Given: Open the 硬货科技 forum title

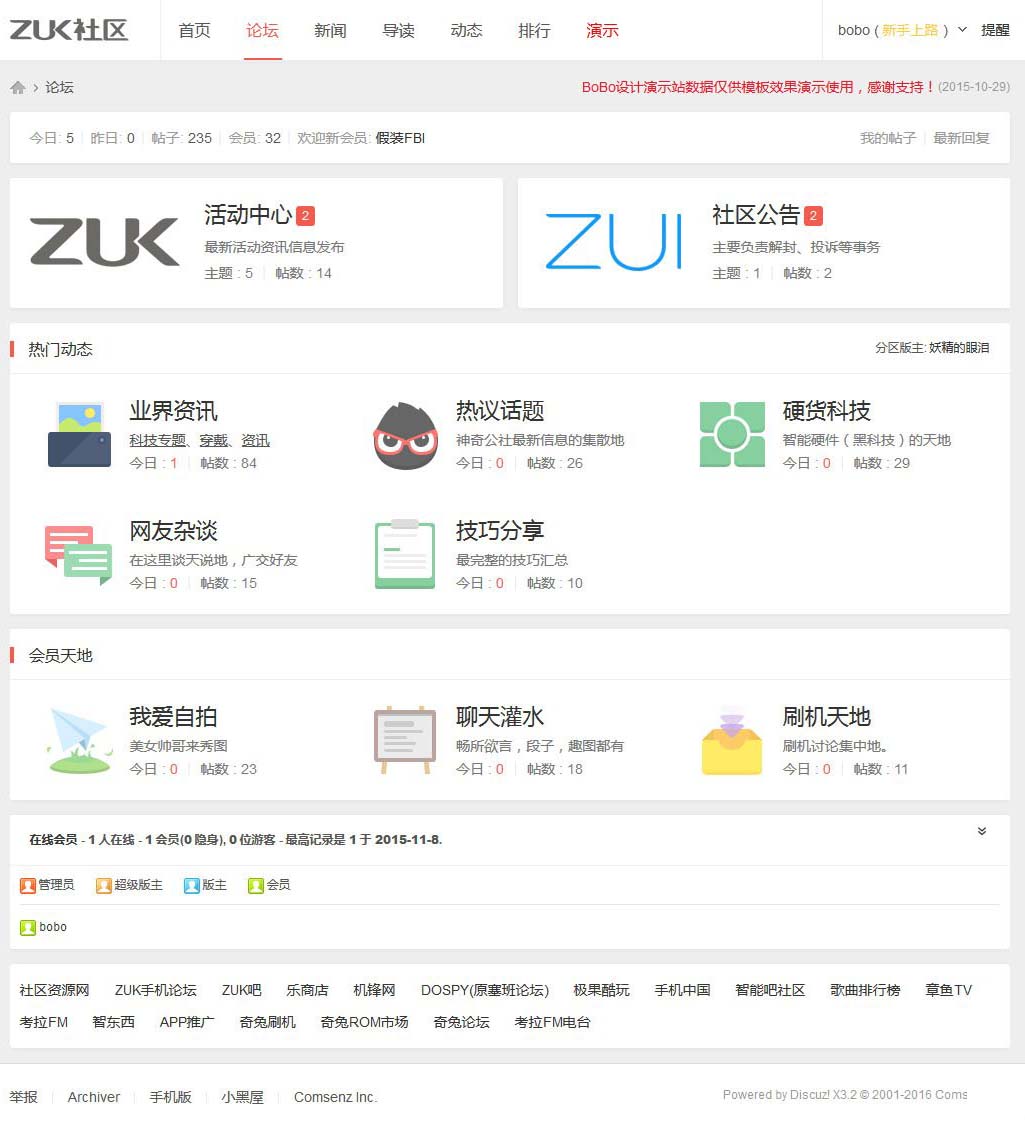Looking at the screenshot, I should (826, 411).
